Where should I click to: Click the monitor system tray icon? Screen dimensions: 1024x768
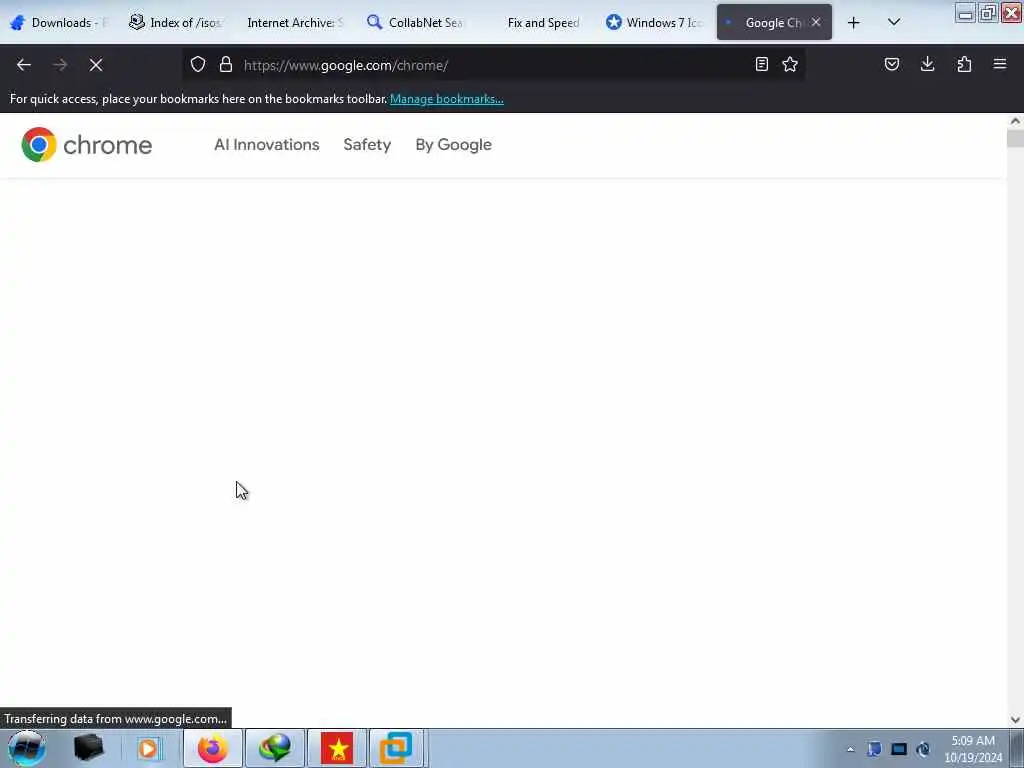pyautogui.click(x=899, y=749)
